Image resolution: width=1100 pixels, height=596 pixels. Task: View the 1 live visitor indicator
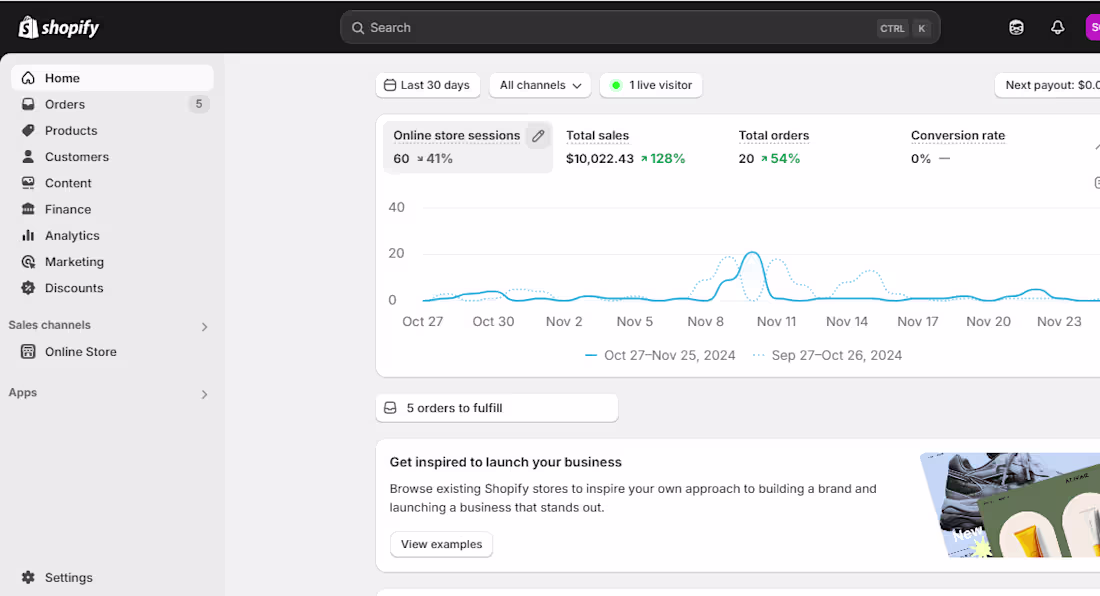pyautogui.click(x=651, y=85)
